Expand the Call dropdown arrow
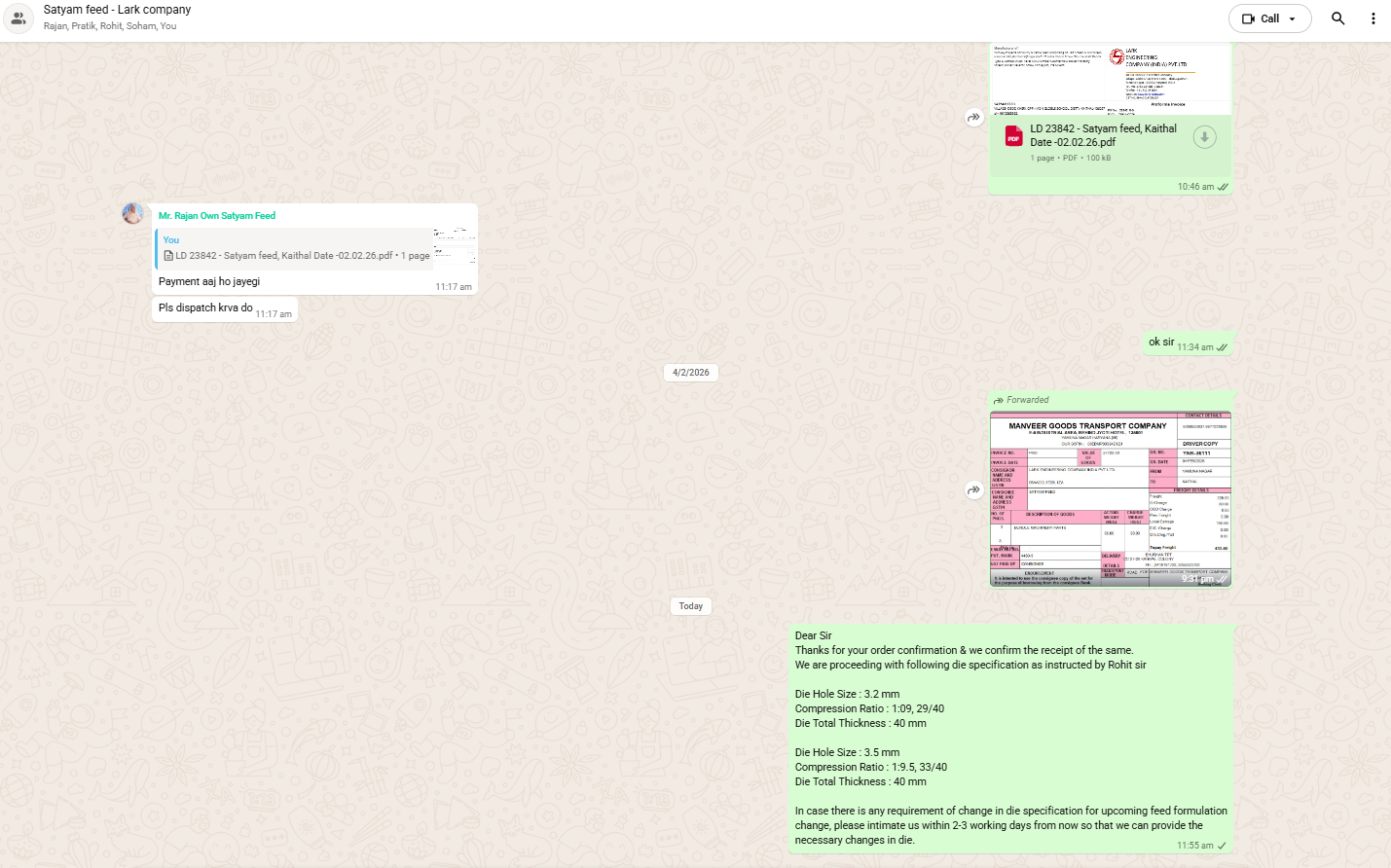This screenshot has height=868, width=1391. (x=1293, y=18)
